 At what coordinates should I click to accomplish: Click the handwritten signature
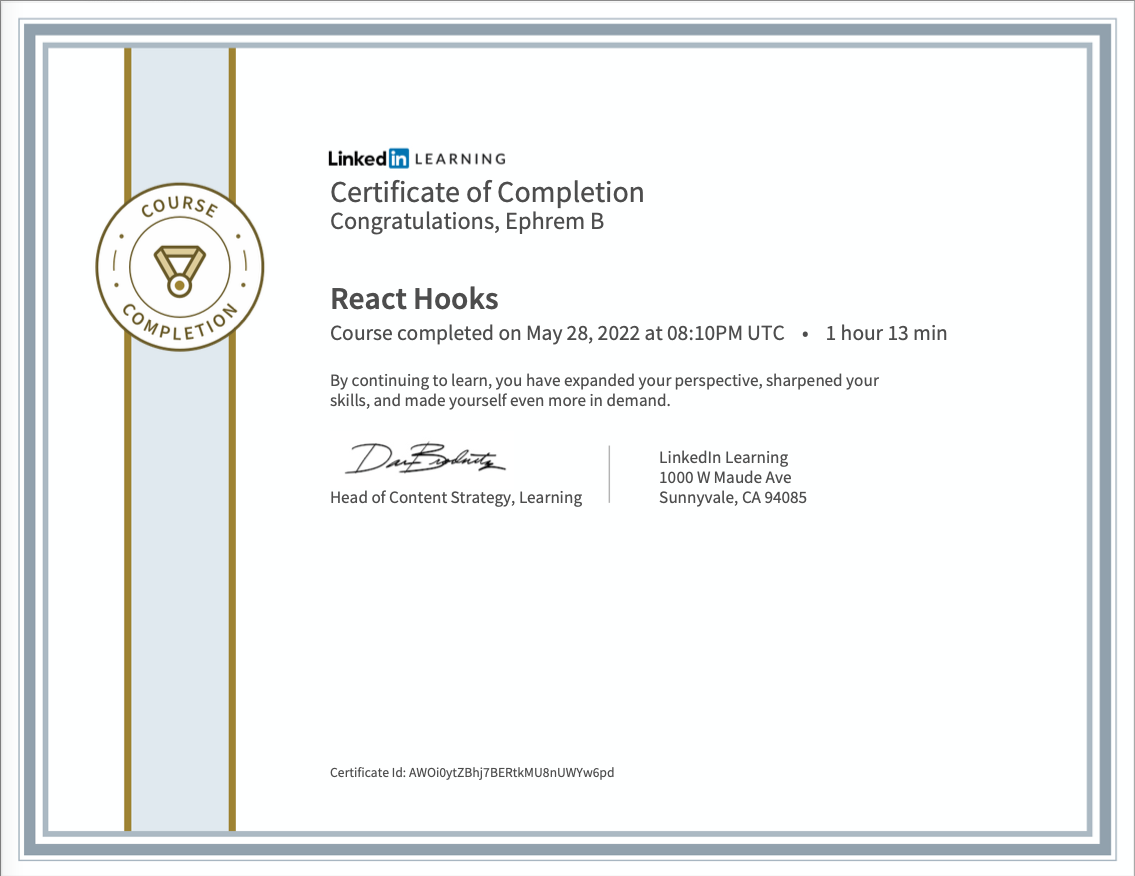pos(426,458)
